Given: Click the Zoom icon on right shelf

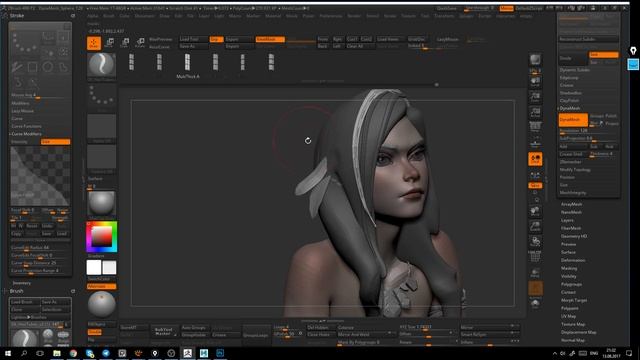Looking at the screenshot, I should click(x=535, y=97).
